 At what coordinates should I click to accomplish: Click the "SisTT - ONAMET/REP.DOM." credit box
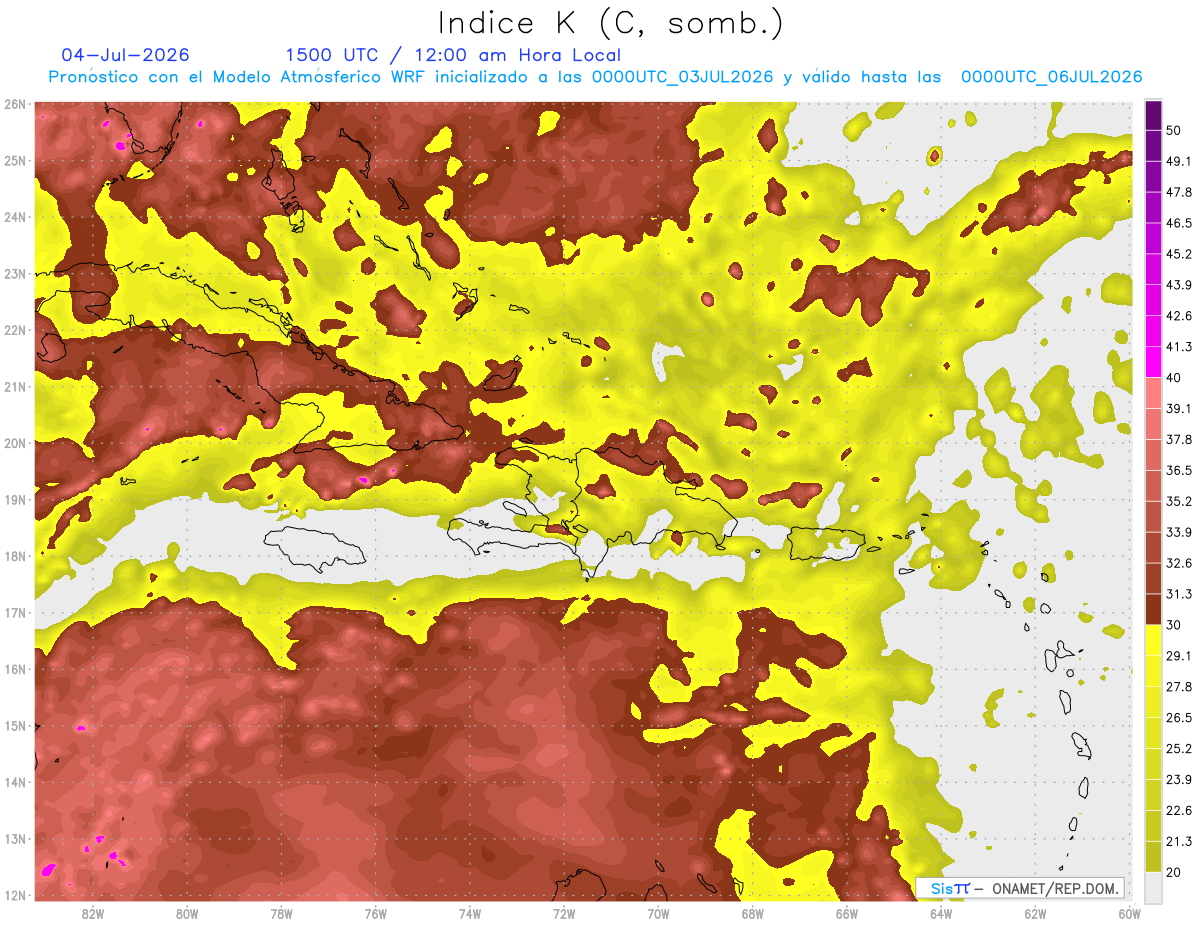[1019, 888]
